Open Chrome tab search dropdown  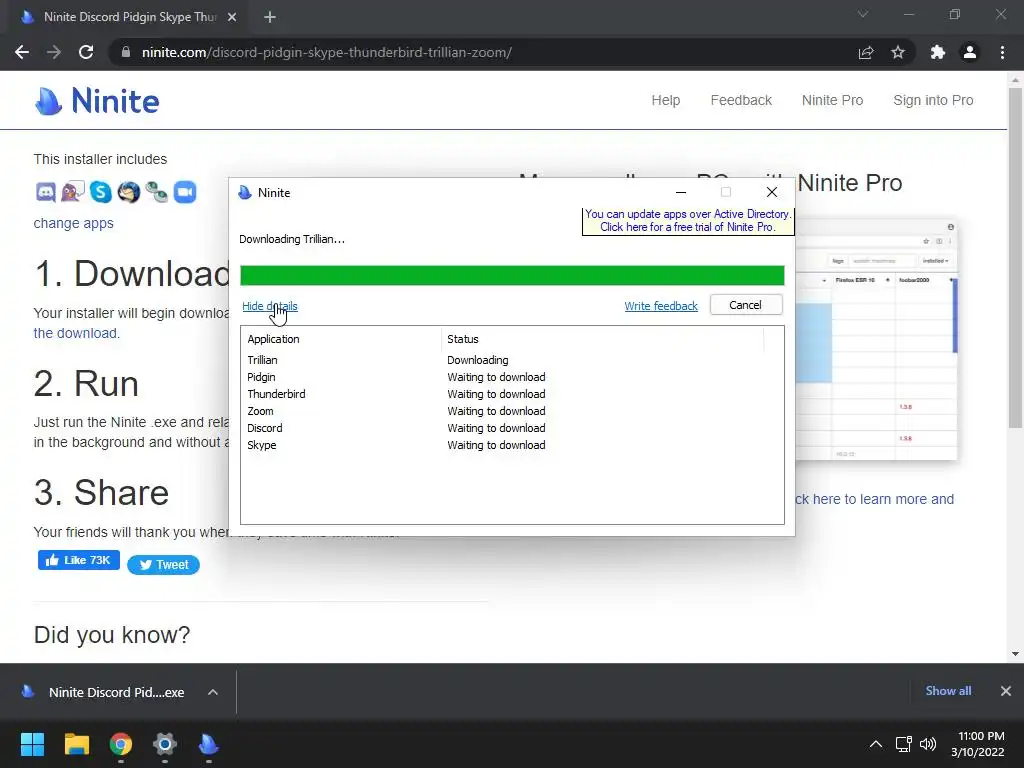(863, 14)
